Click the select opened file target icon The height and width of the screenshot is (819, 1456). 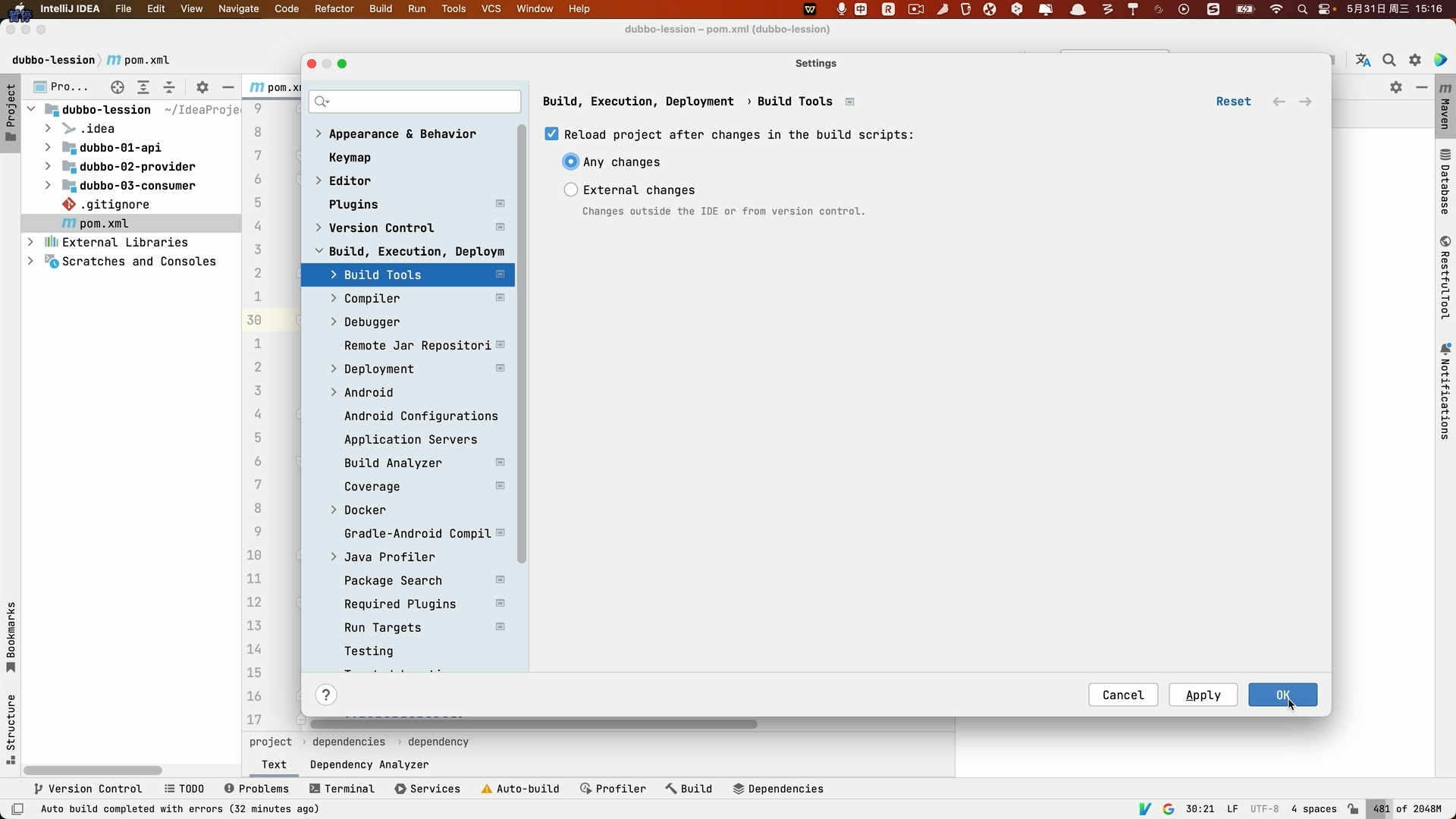pyautogui.click(x=117, y=87)
